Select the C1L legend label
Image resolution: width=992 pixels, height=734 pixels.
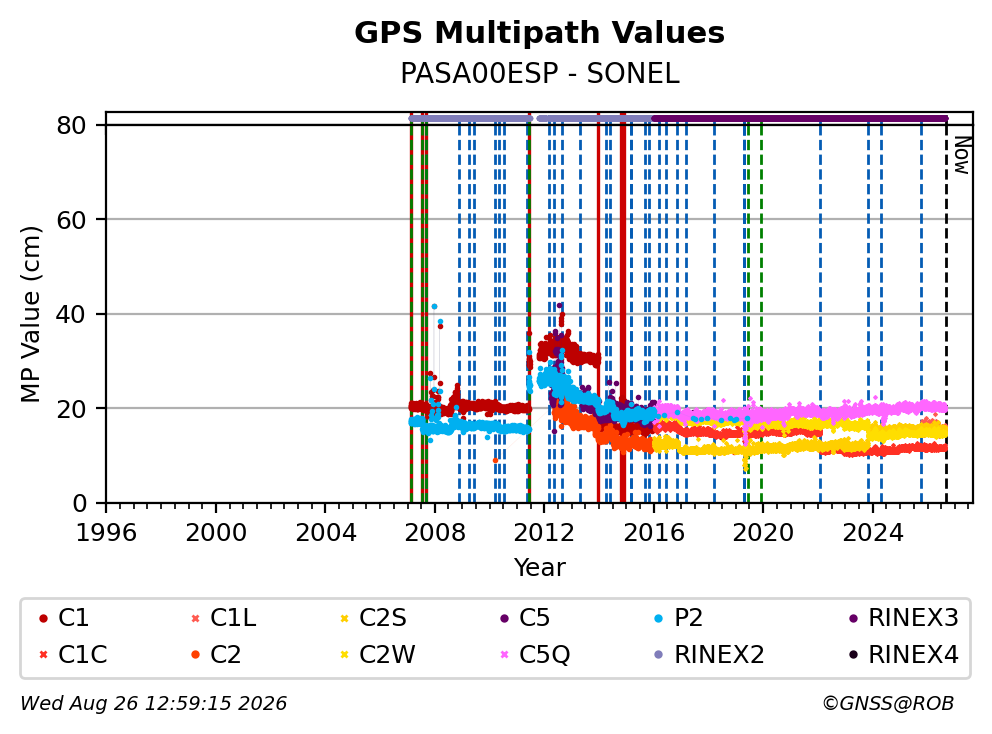point(233,618)
